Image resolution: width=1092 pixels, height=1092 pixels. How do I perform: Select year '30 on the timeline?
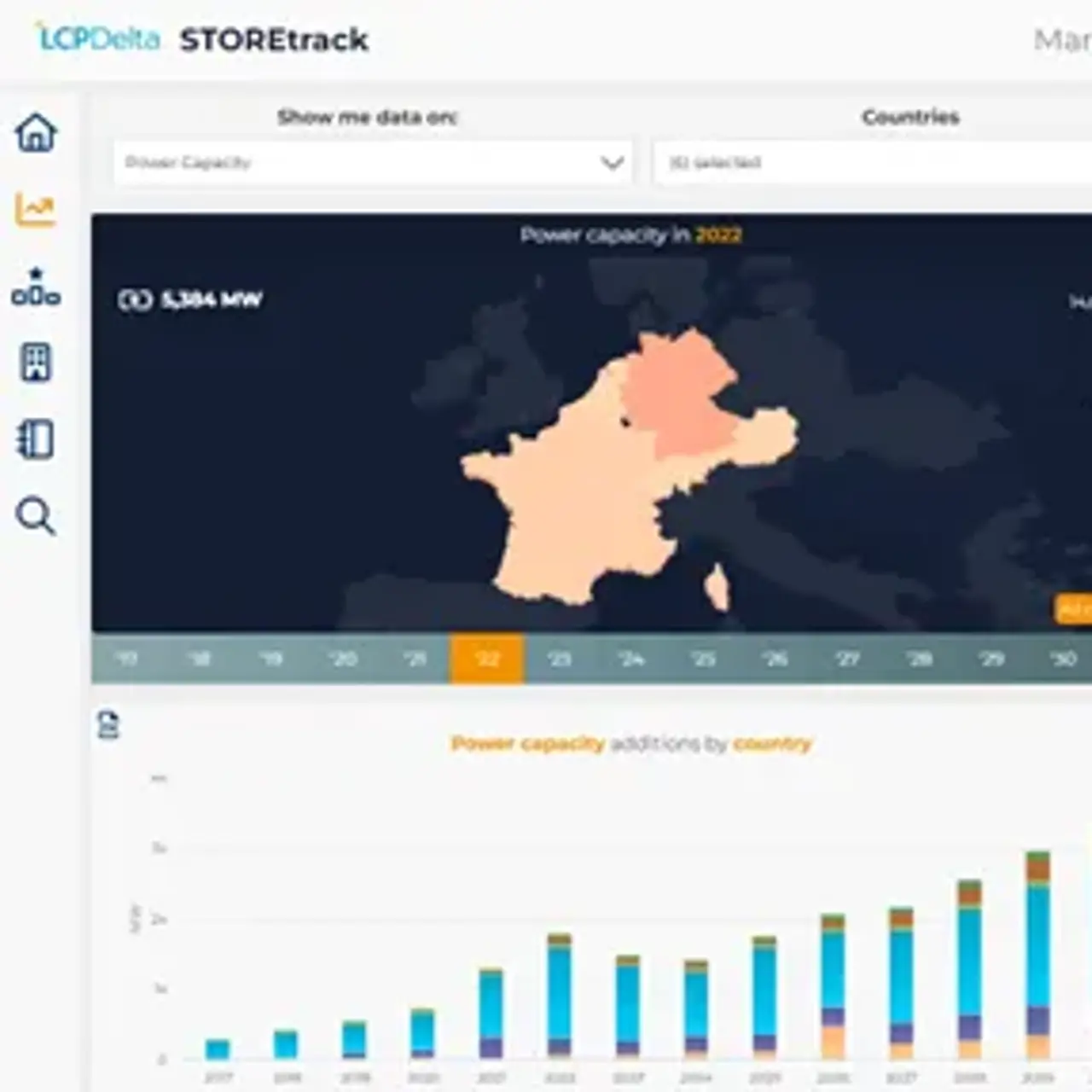point(1063,659)
